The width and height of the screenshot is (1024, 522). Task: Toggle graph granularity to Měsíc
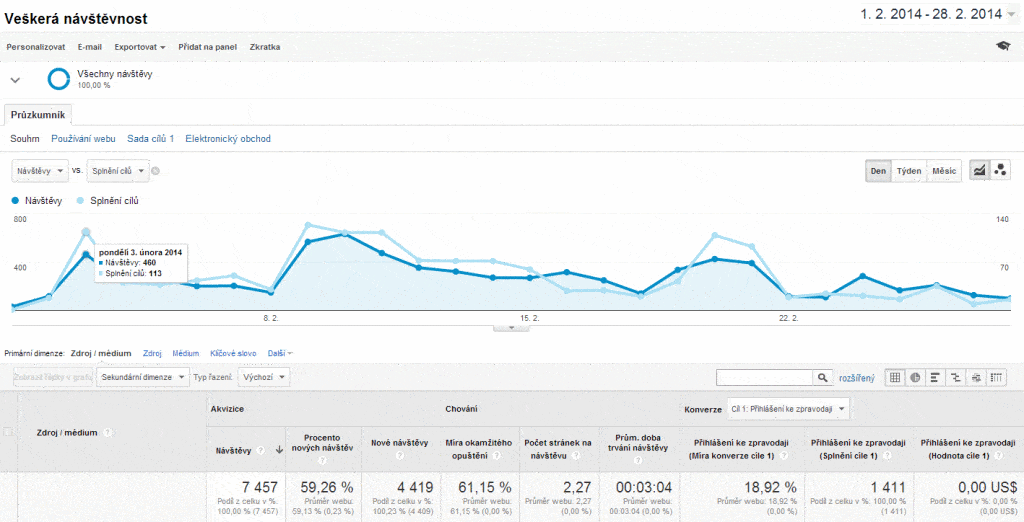click(944, 171)
